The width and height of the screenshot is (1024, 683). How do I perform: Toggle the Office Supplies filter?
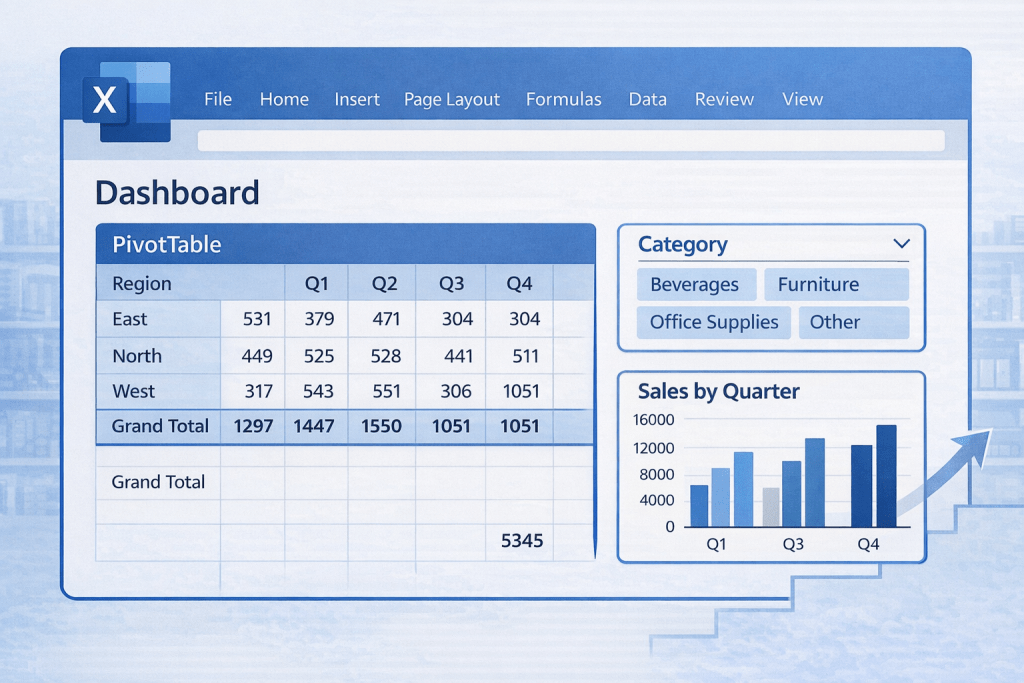coord(713,322)
